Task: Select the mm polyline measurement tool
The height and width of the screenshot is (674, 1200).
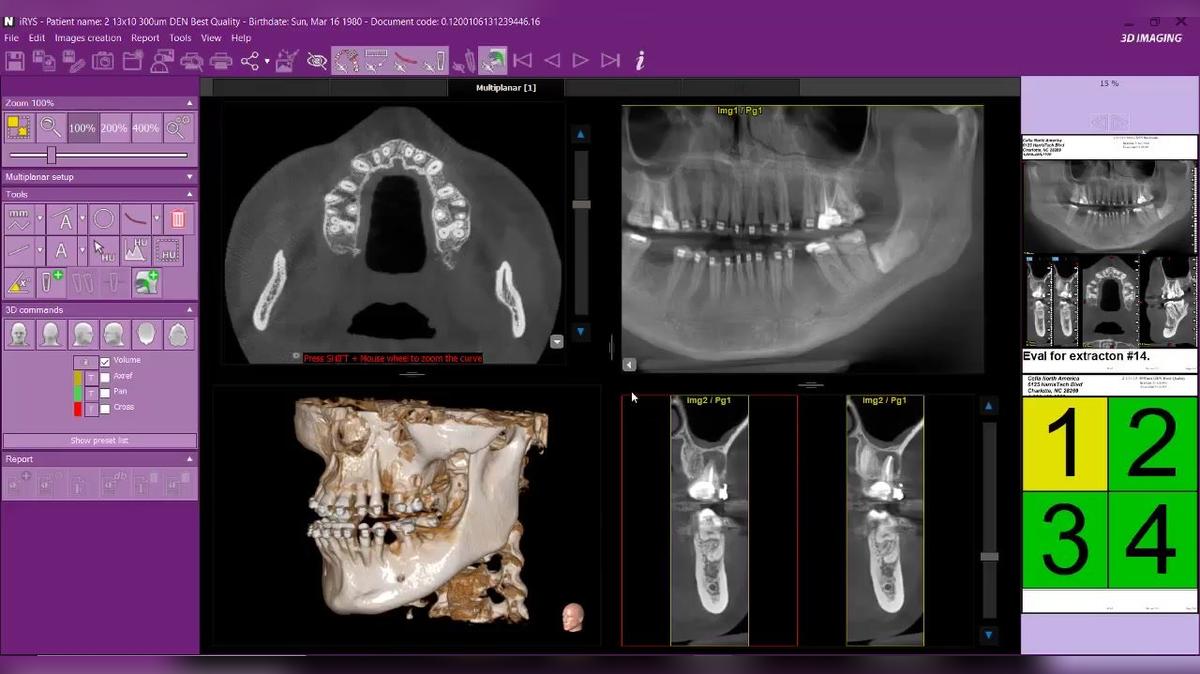Action: point(18,219)
